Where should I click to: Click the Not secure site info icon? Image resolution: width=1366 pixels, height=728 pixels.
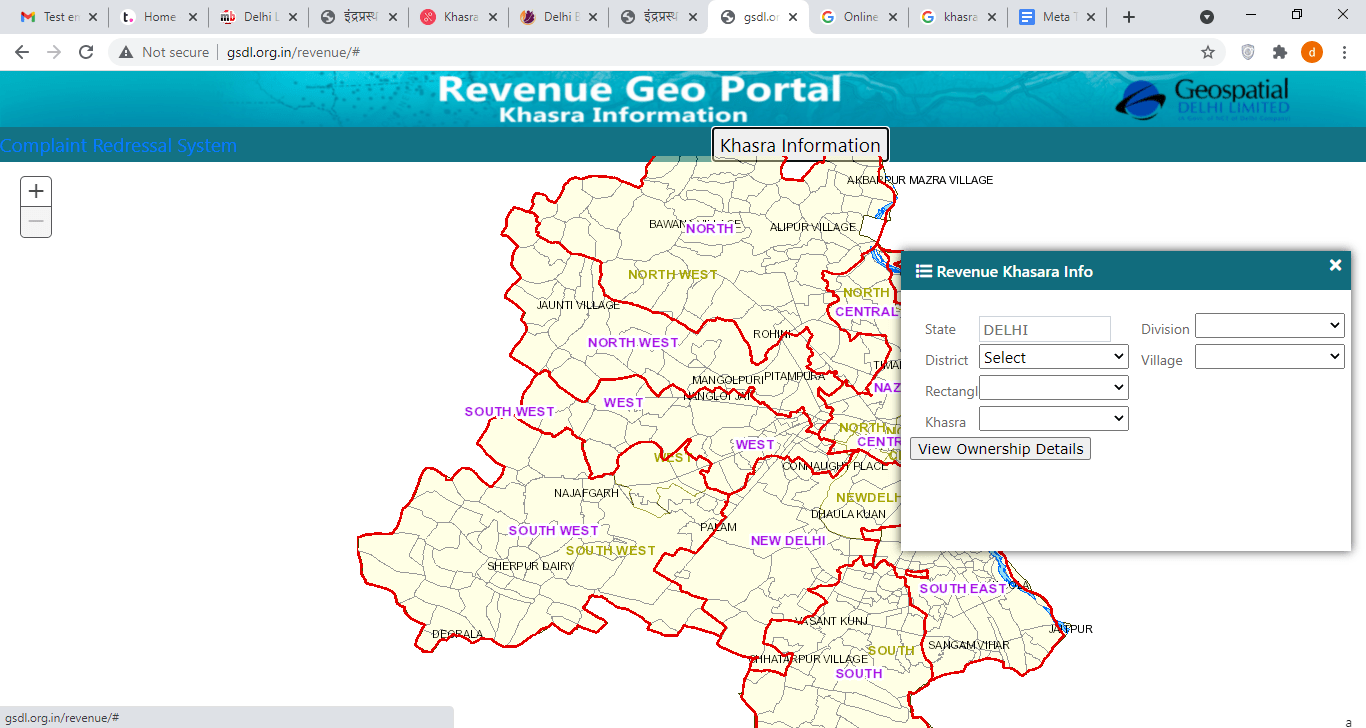pos(126,52)
